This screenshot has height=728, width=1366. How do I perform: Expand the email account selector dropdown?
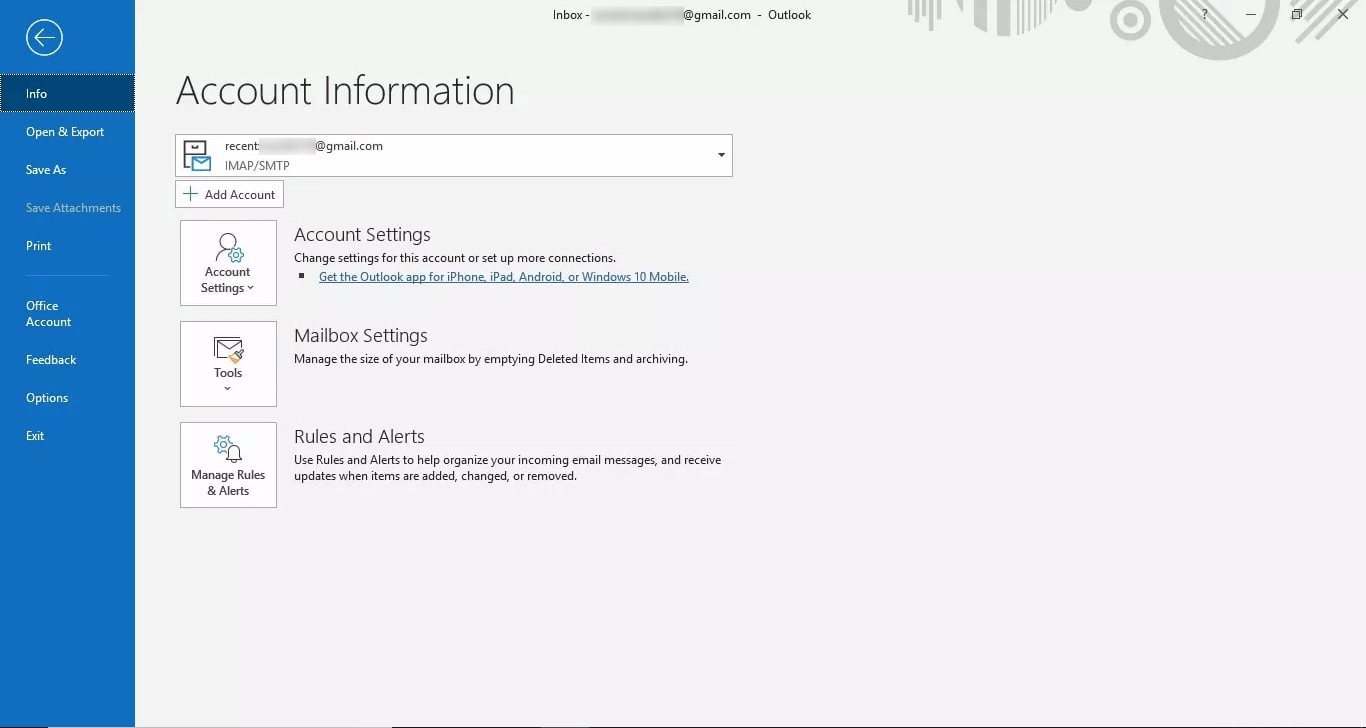coord(721,155)
